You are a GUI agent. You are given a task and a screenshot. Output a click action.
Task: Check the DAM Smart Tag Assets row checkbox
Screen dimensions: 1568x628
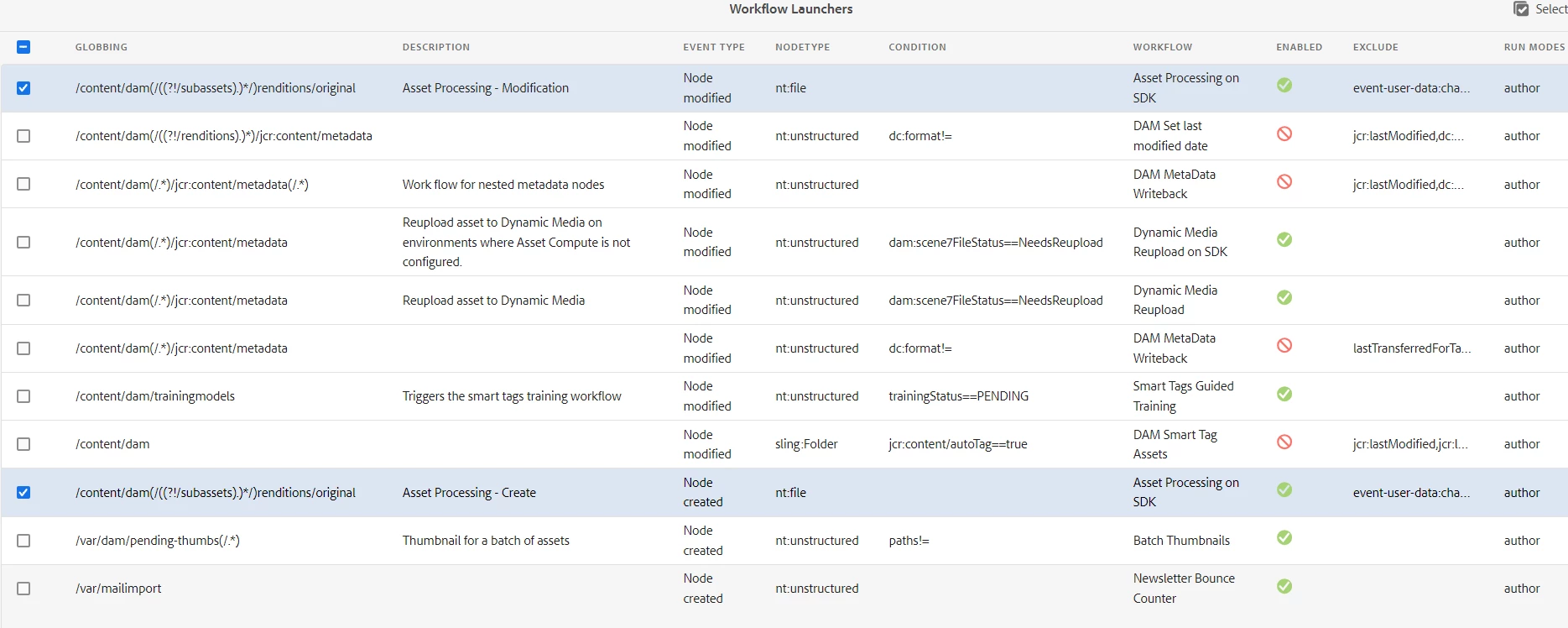(23, 444)
